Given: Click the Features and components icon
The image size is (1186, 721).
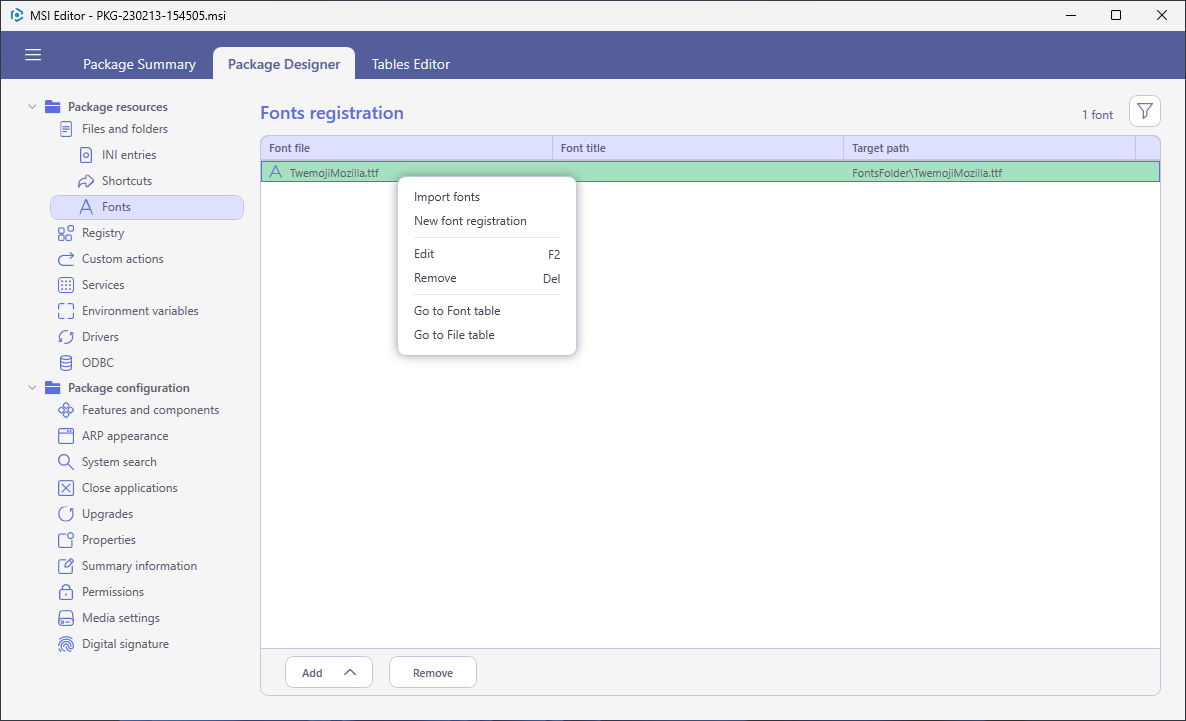Looking at the screenshot, I should [66, 410].
